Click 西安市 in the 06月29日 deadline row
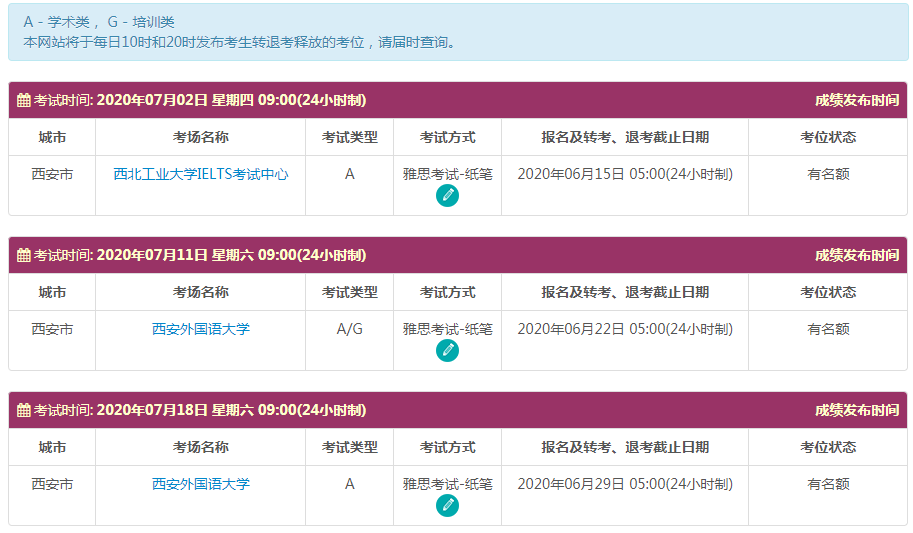 (x=52, y=484)
